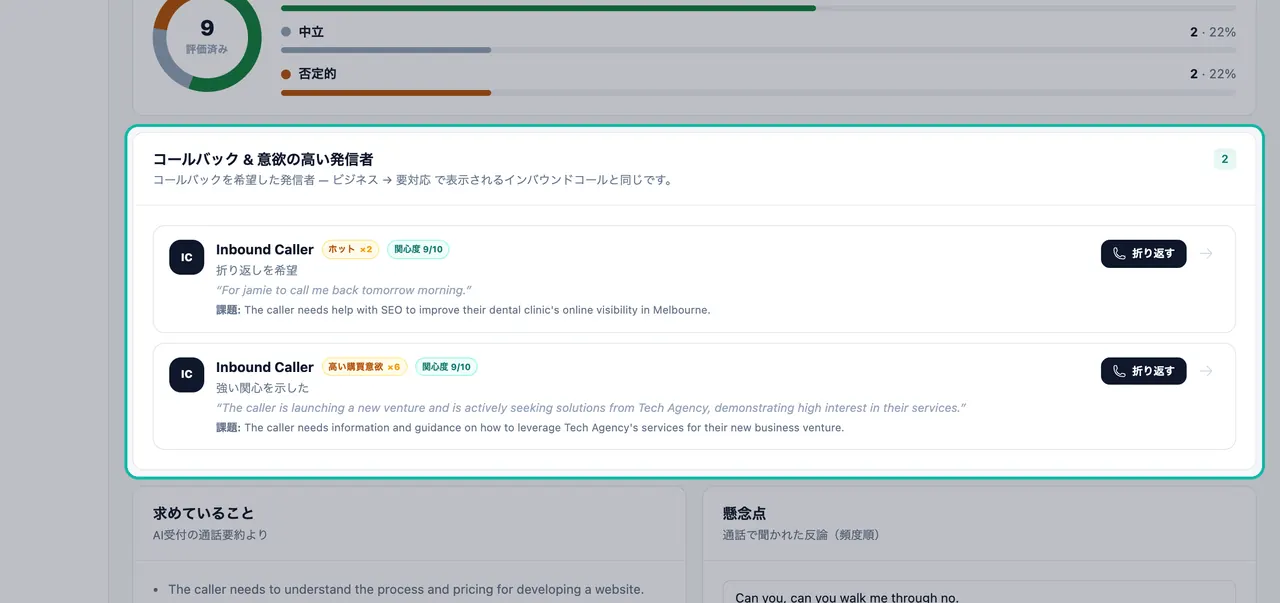1280x603 pixels.
Task: Open arrow icon on the Tech Agency caller card
Action: (1206, 371)
